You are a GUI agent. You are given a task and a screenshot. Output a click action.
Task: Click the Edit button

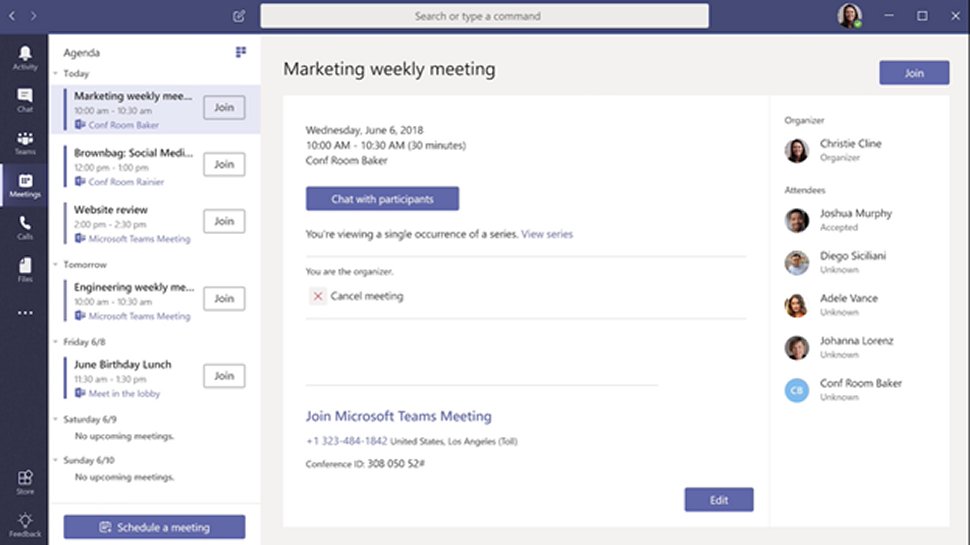[718, 500]
